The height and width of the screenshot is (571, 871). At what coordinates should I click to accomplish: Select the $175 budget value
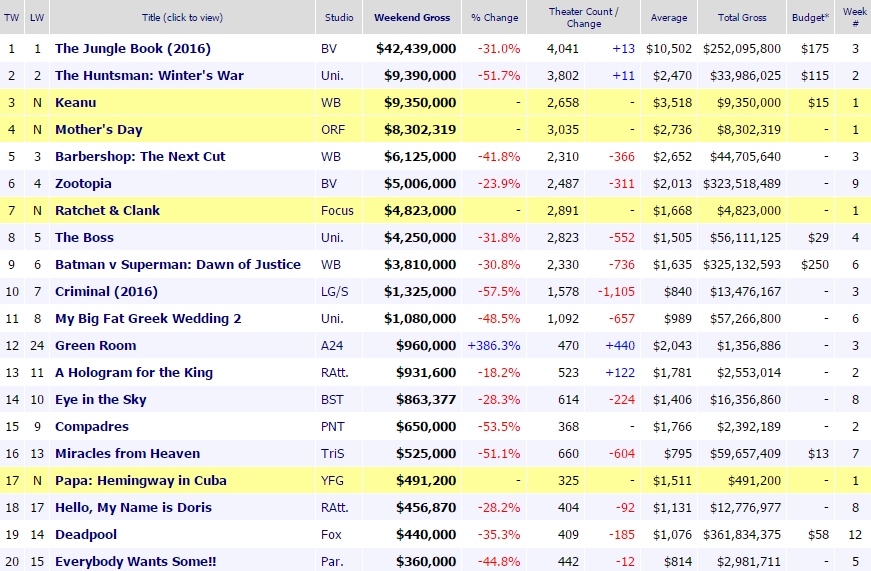tap(815, 49)
